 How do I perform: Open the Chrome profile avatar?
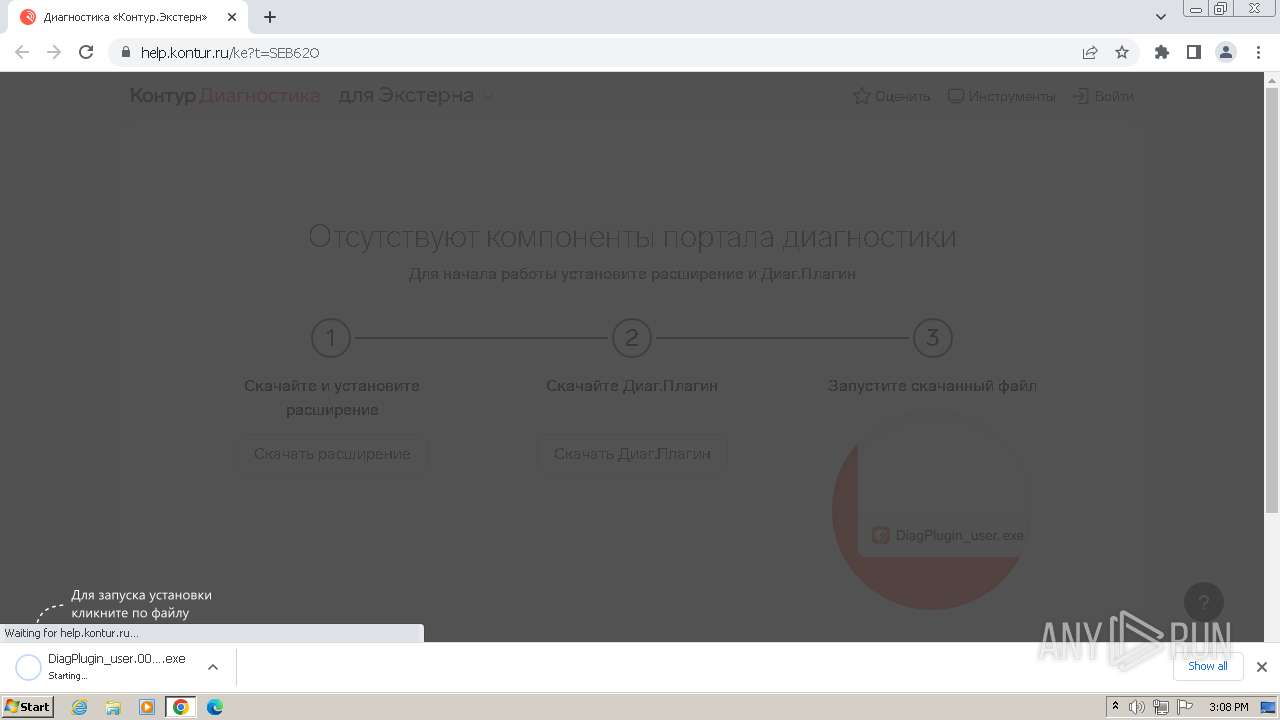(x=1225, y=52)
